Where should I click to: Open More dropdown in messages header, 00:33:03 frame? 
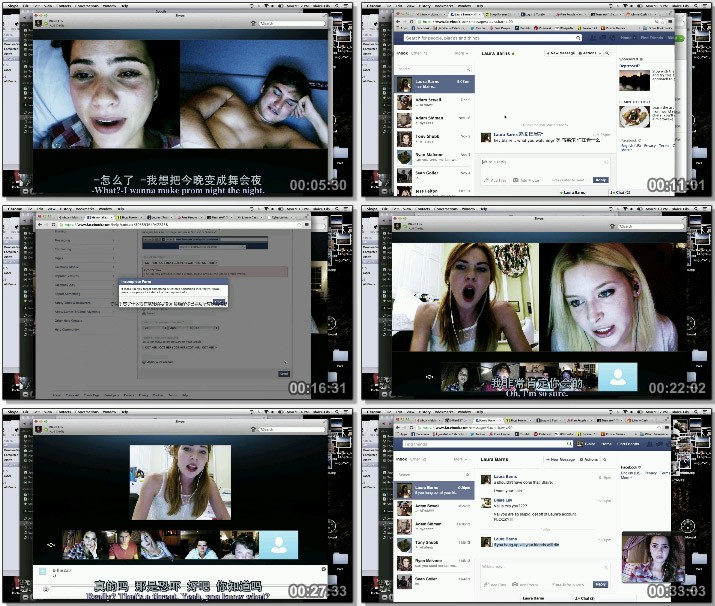[460, 459]
